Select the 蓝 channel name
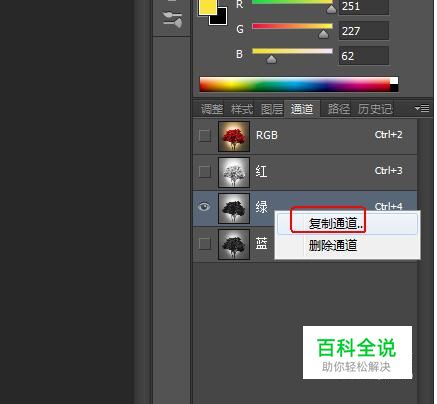Screen dimensions: 437x404 pyautogui.click(x=261, y=243)
